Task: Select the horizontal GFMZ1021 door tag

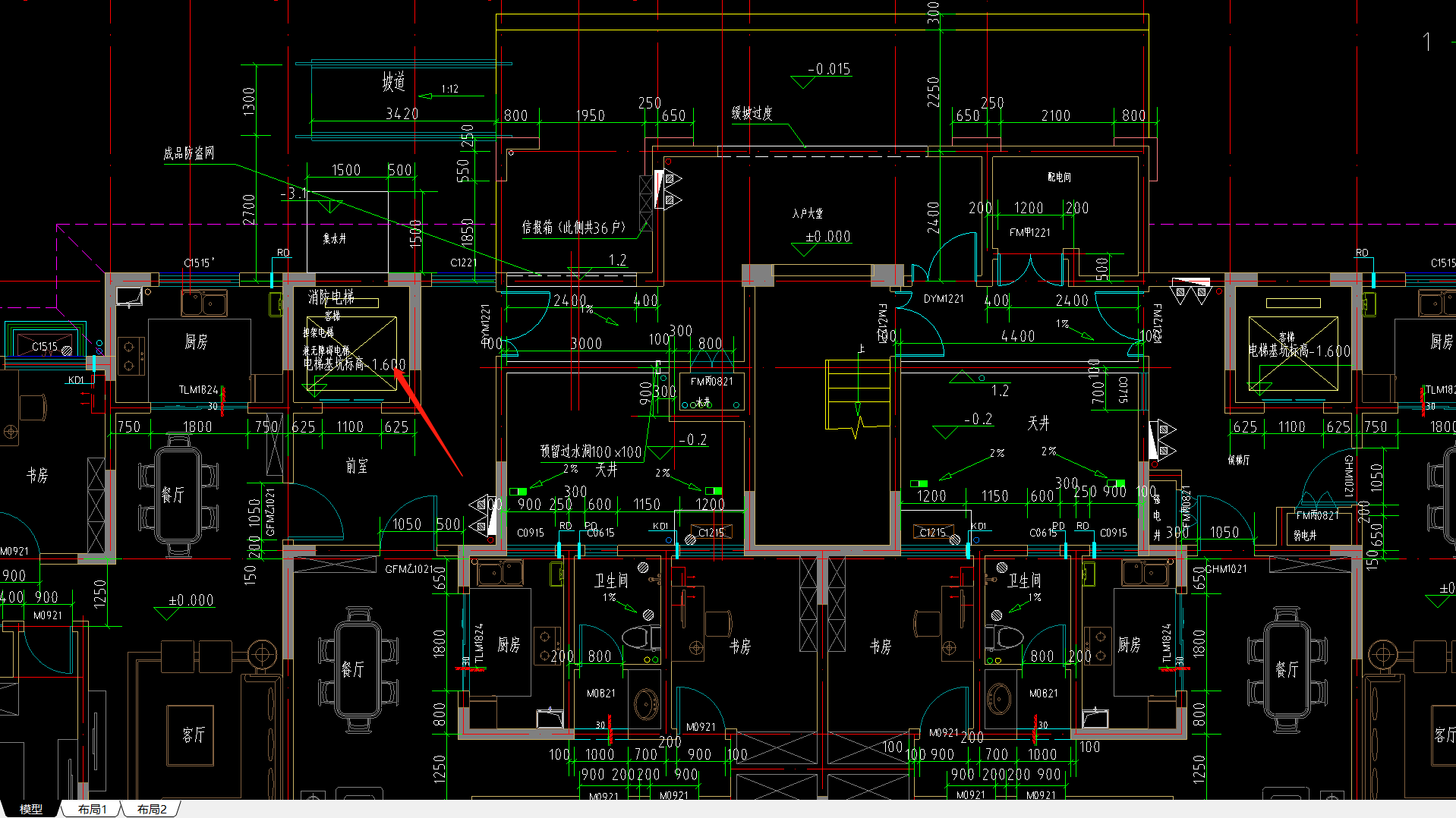Action: pyautogui.click(x=409, y=568)
